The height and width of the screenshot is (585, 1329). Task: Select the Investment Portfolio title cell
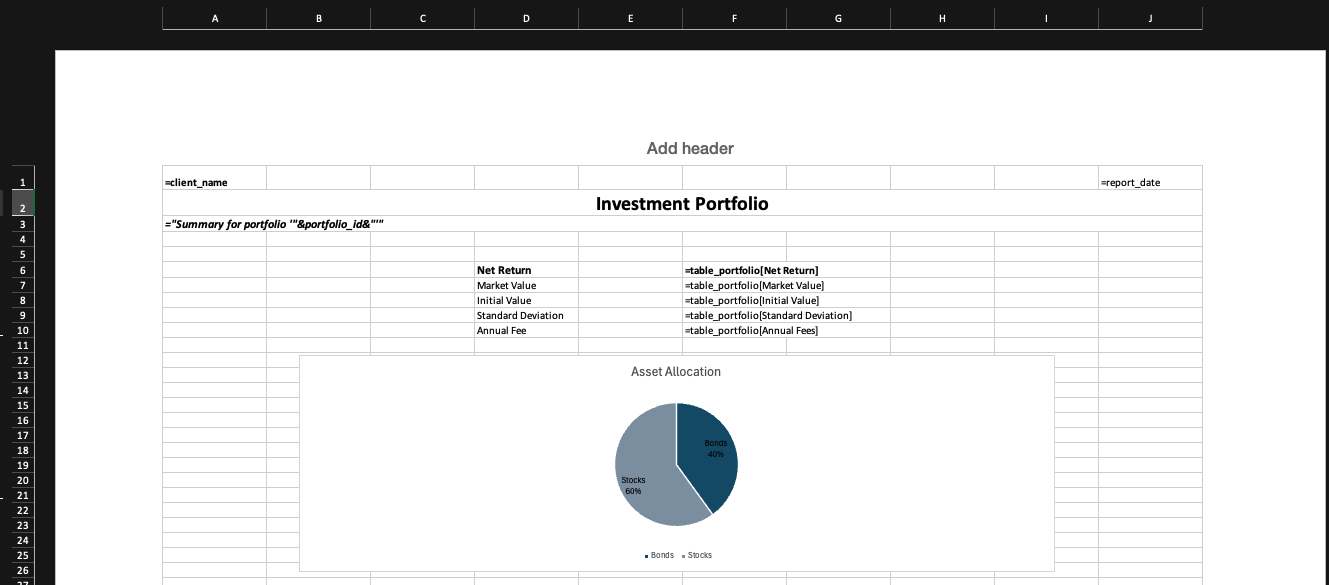681,204
